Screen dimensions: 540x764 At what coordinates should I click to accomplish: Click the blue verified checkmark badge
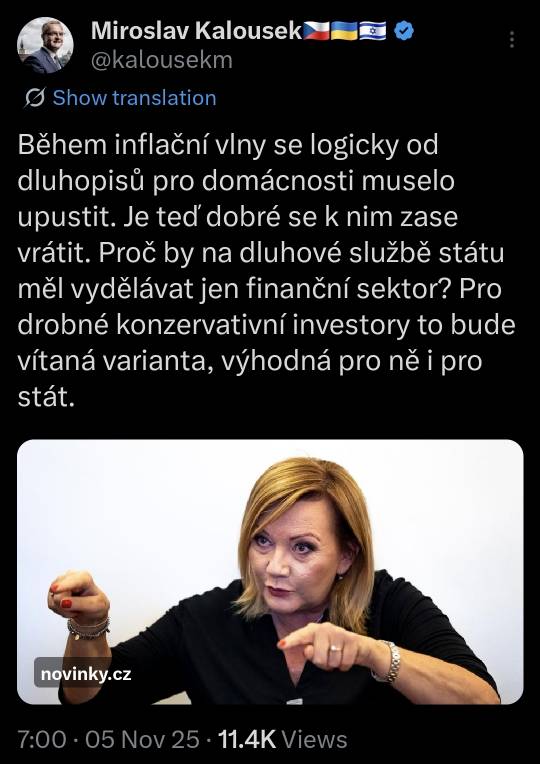pyautogui.click(x=404, y=31)
